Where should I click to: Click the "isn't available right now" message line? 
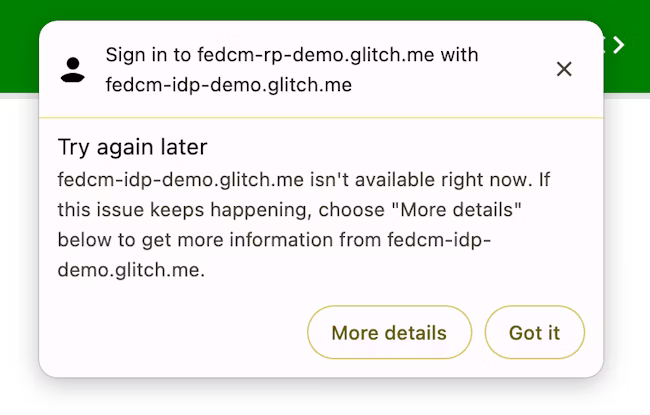(x=304, y=182)
